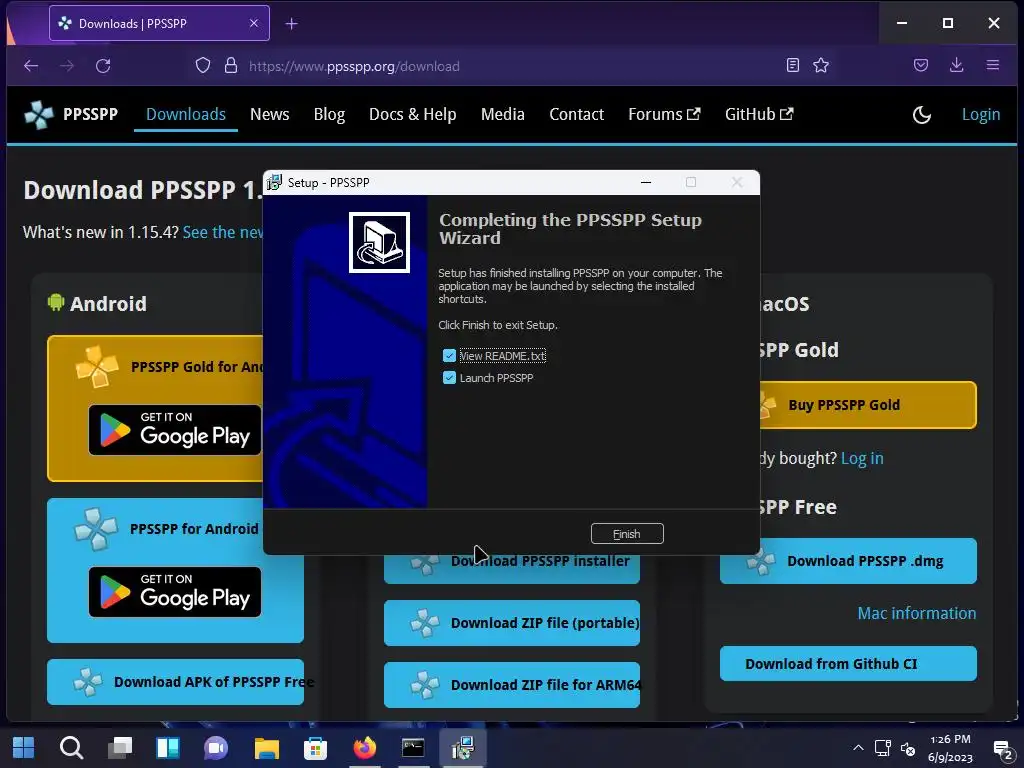Click the See the news link
Image resolution: width=1024 pixels, height=768 pixels.
[223, 232]
